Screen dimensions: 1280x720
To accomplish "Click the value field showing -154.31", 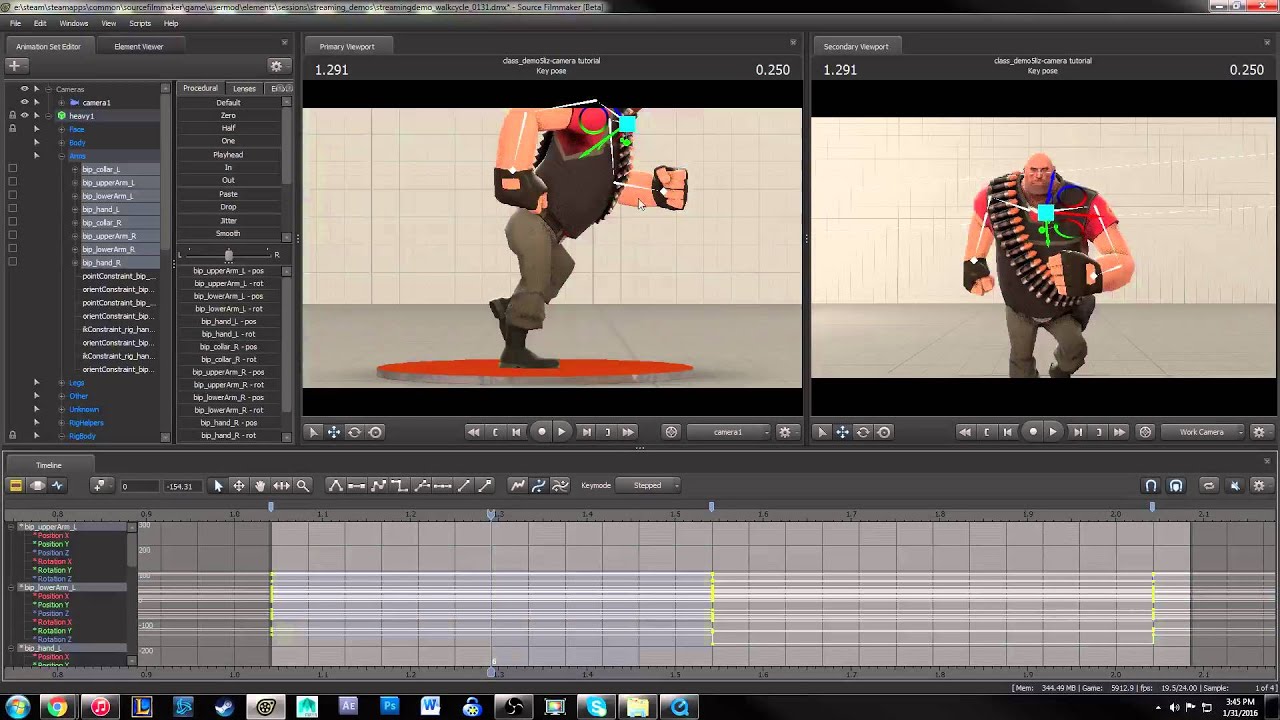I will 183,486.
